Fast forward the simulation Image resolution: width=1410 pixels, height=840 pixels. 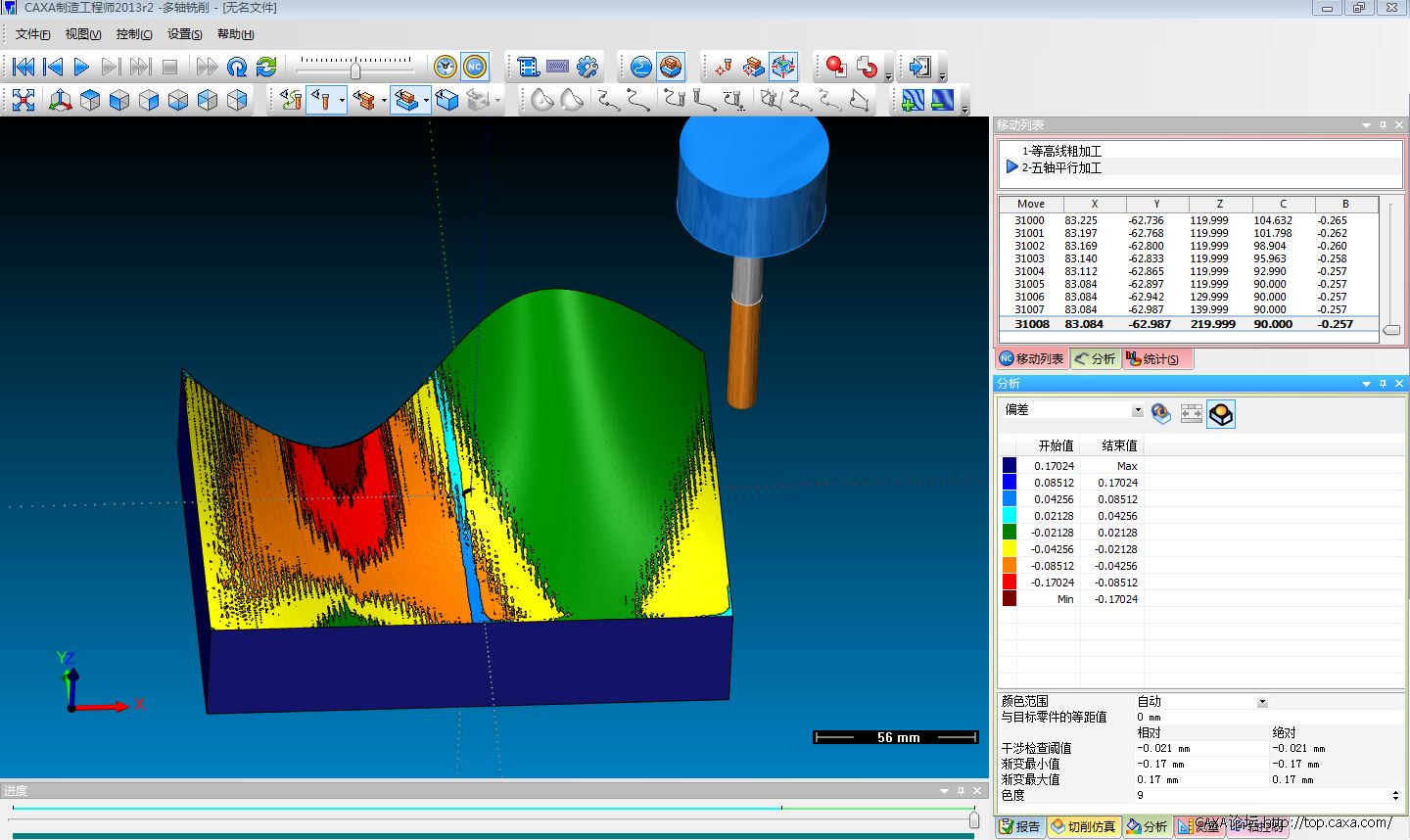[207, 67]
